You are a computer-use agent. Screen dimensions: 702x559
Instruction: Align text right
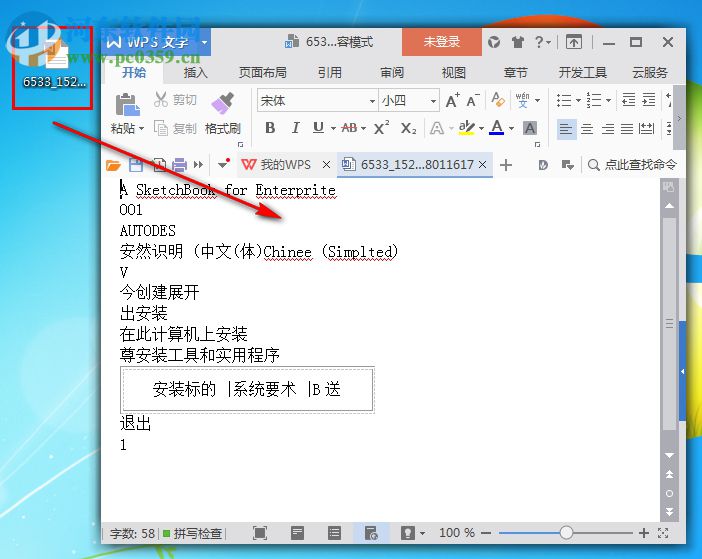point(608,129)
